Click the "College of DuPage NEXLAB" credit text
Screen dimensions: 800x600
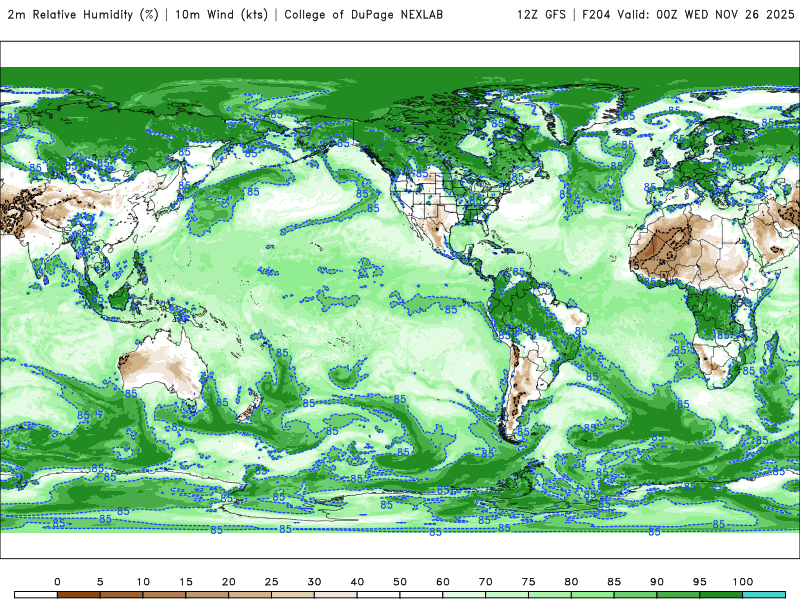tap(363, 14)
